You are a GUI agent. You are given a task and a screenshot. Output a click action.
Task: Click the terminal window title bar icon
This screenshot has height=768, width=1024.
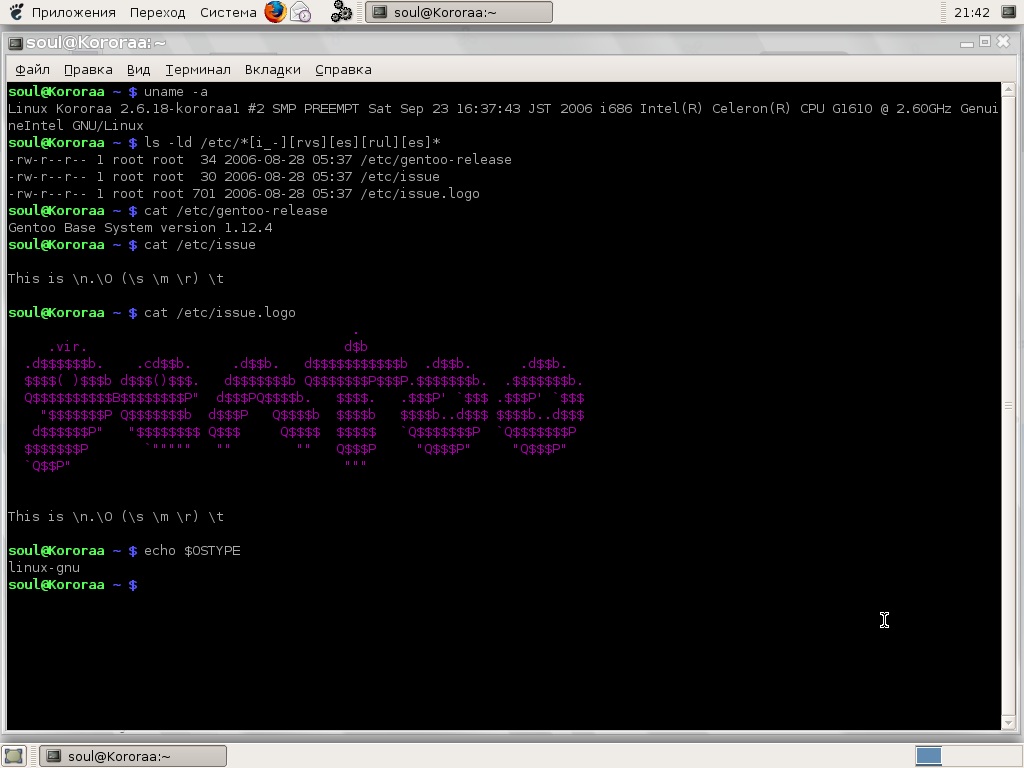click(16, 43)
